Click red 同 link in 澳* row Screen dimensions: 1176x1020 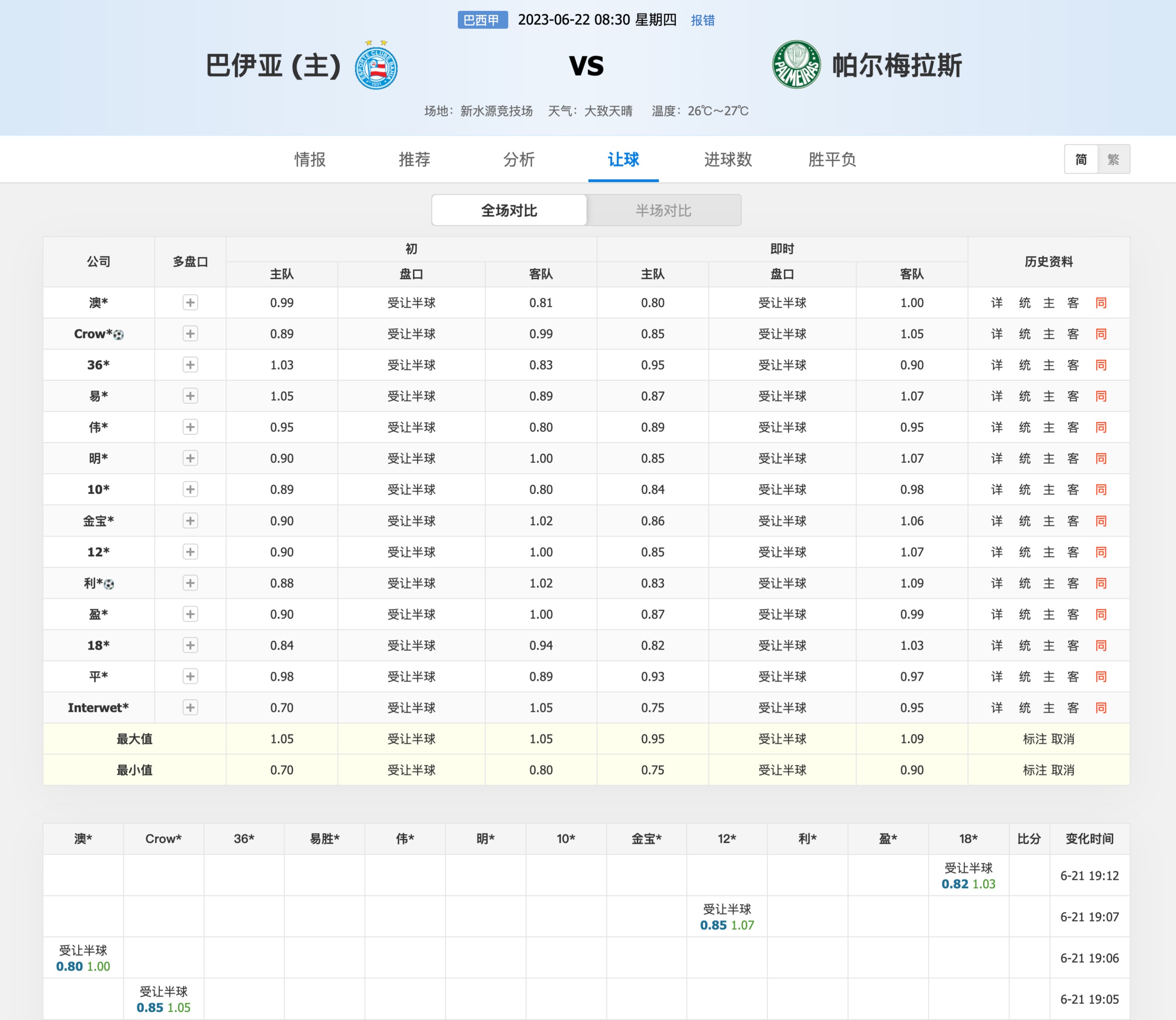point(1101,303)
